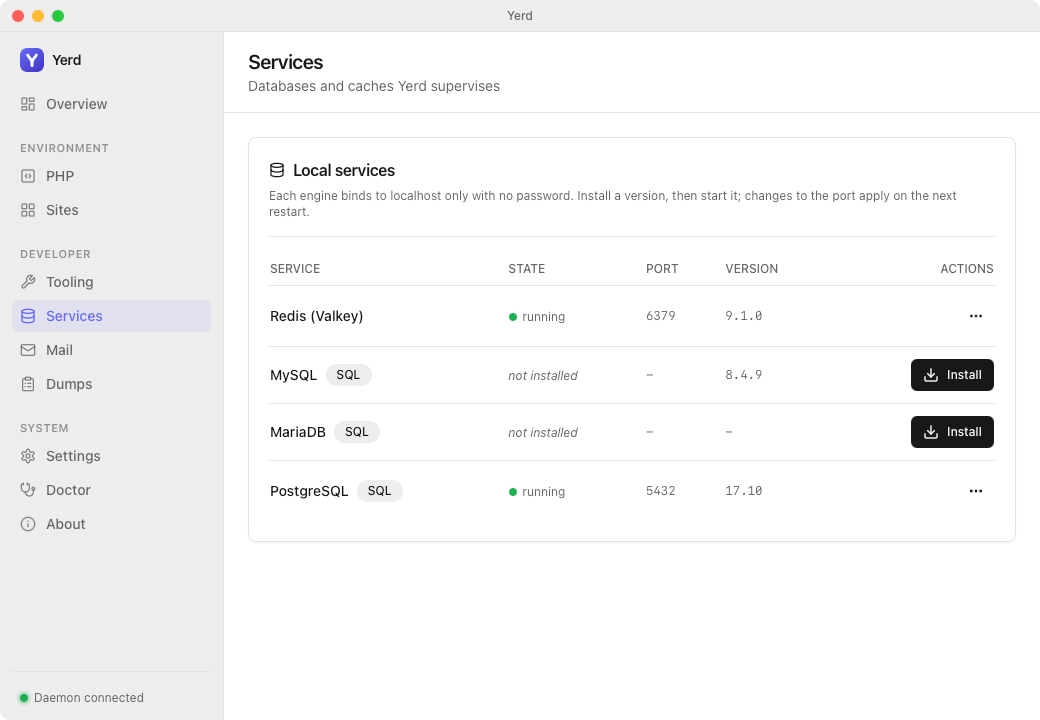Install the MariaDB service
Screen dimensions: 1040x720
tap(952, 432)
